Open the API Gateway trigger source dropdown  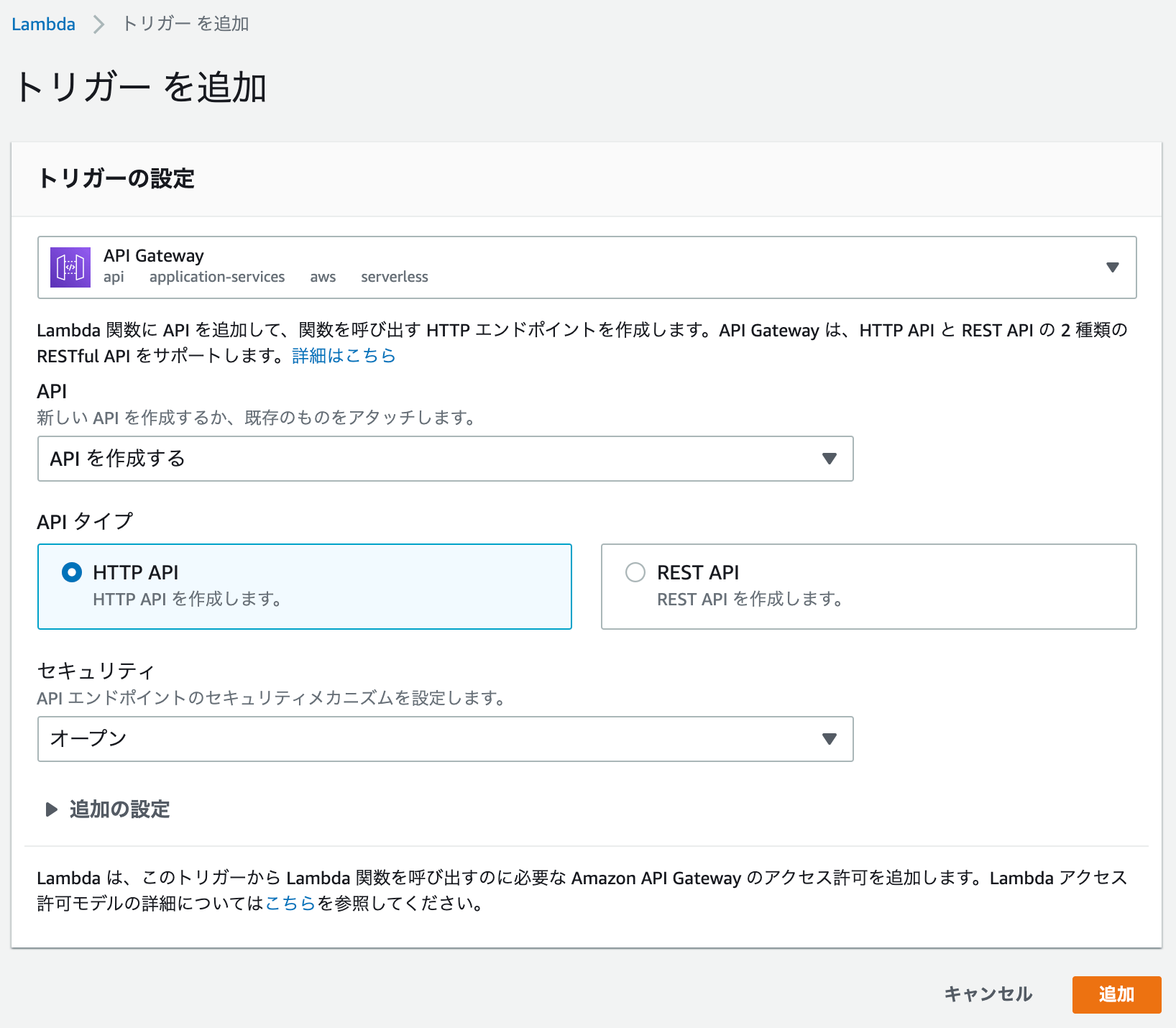(x=587, y=267)
